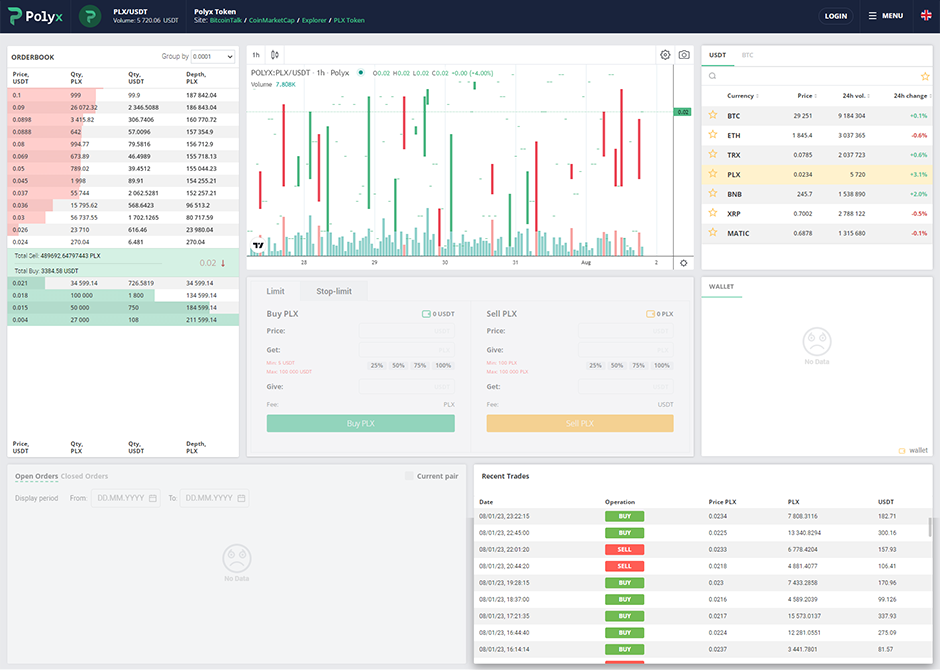Click the Sell PLX Give input field
Viewport: 940px width, 670px height.
pos(625,350)
